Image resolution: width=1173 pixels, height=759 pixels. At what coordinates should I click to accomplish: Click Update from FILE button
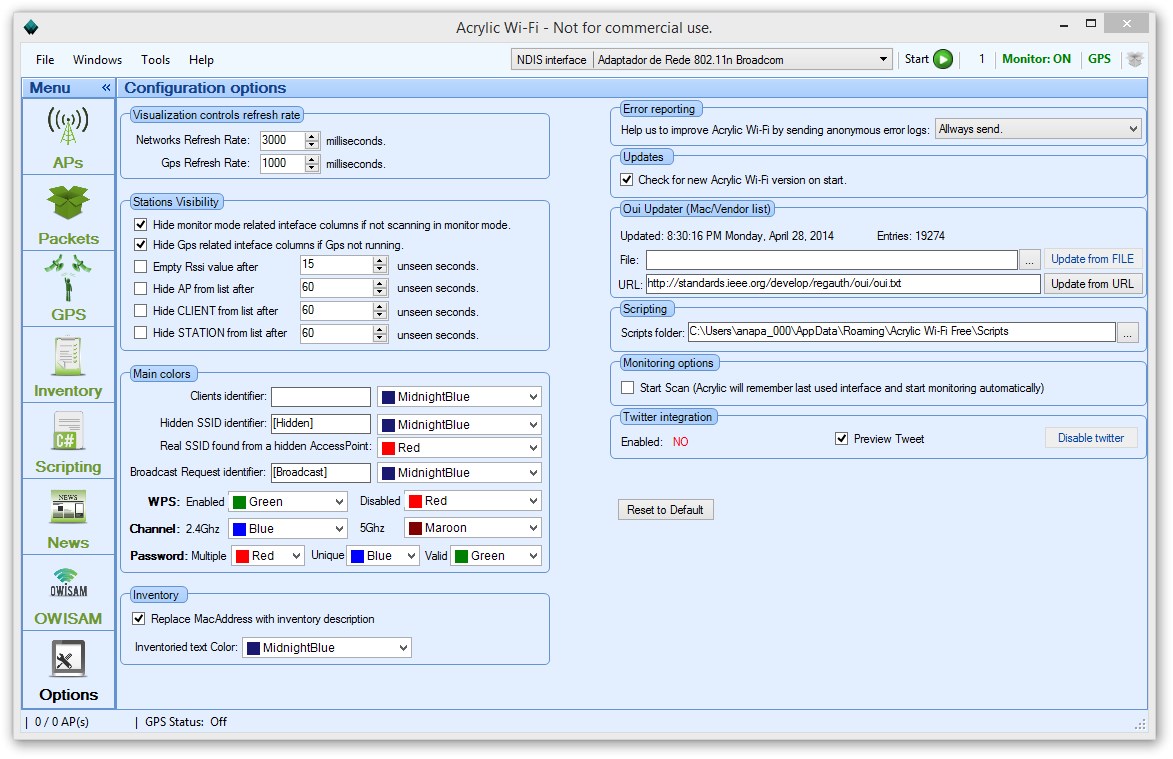[x=1092, y=259]
